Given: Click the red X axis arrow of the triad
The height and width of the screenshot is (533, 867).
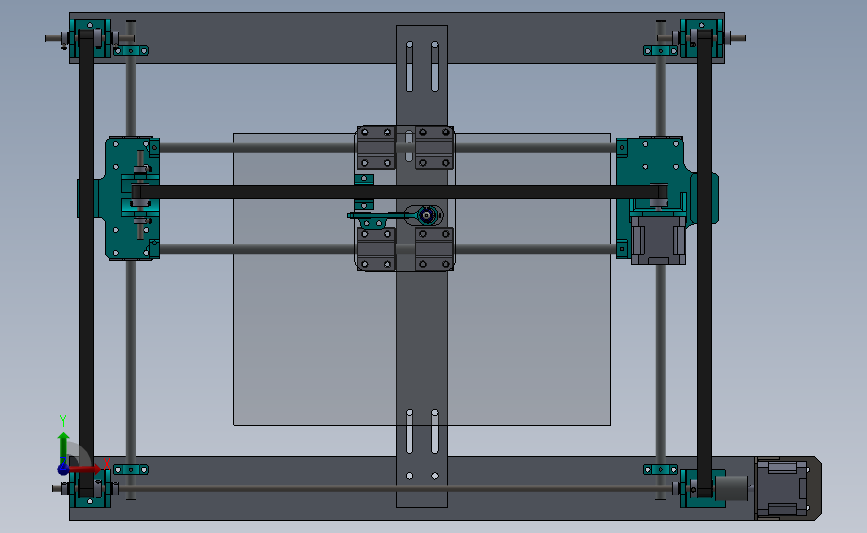Looking at the screenshot, I should [86, 469].
